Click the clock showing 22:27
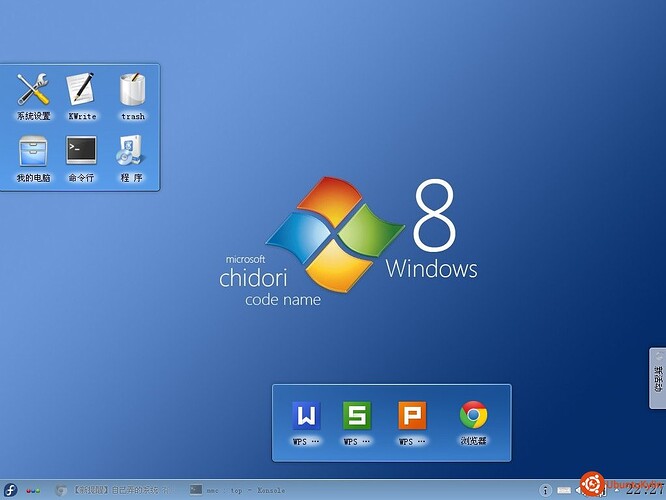The height and width of the screenshot is (500, 666). point(645,490)
